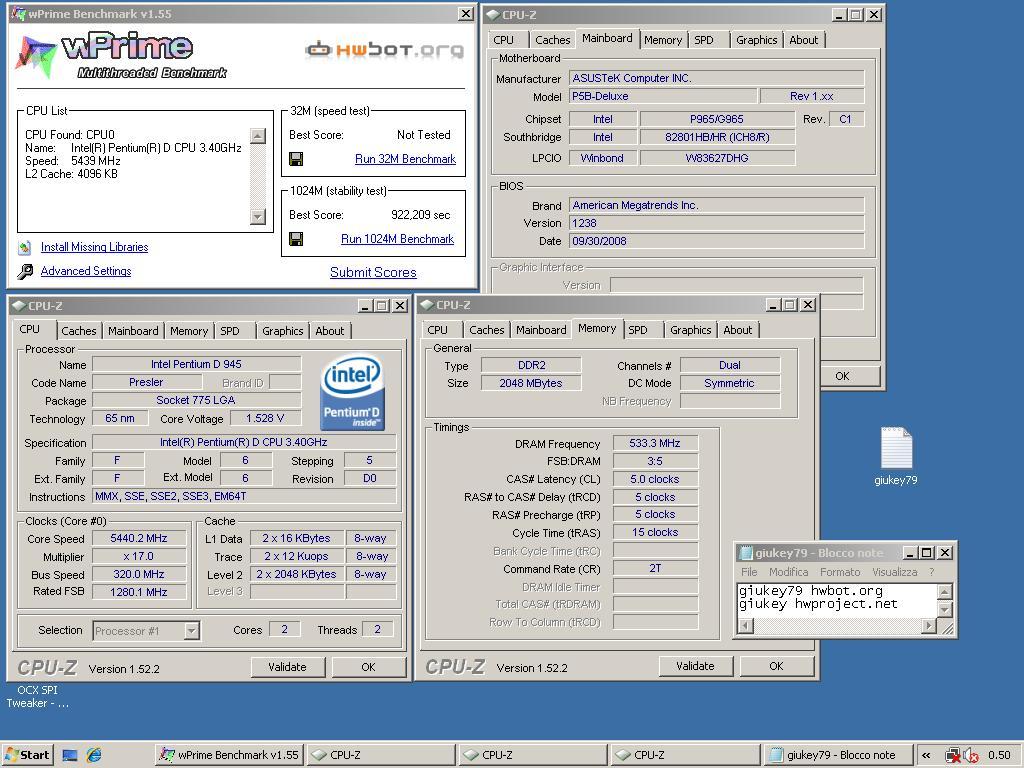The image size is (1024, 768).
Task: Click Install Missing Libraries link
Action: click(94, 247)
